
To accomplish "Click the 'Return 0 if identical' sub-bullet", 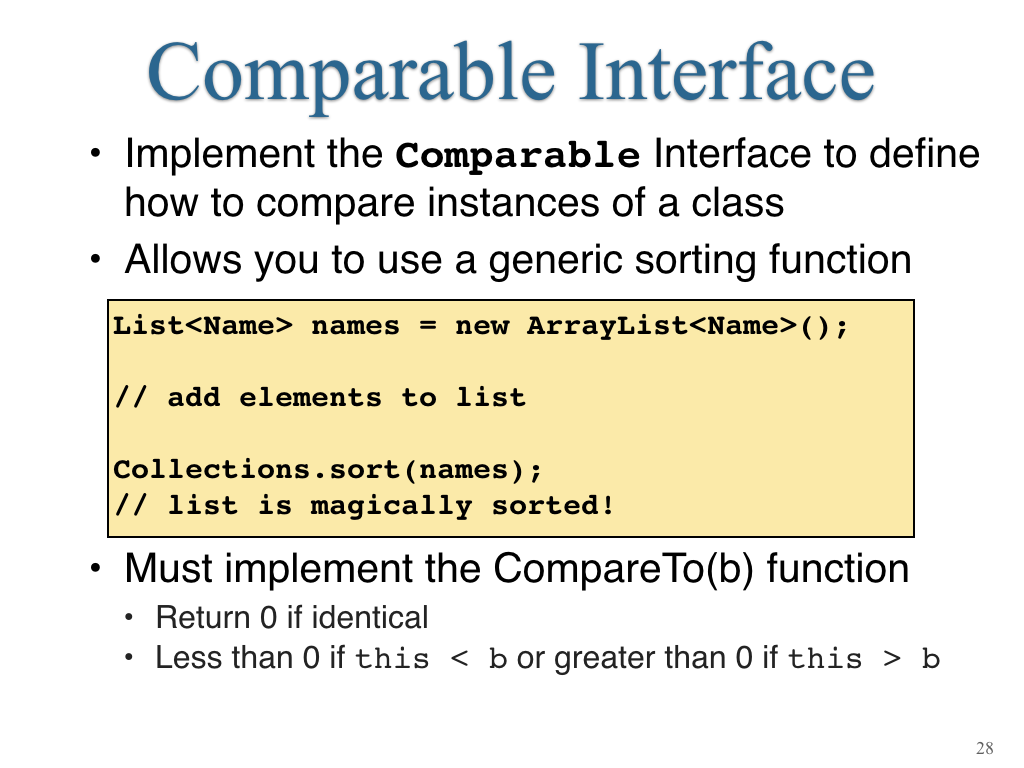I will 292,618.
